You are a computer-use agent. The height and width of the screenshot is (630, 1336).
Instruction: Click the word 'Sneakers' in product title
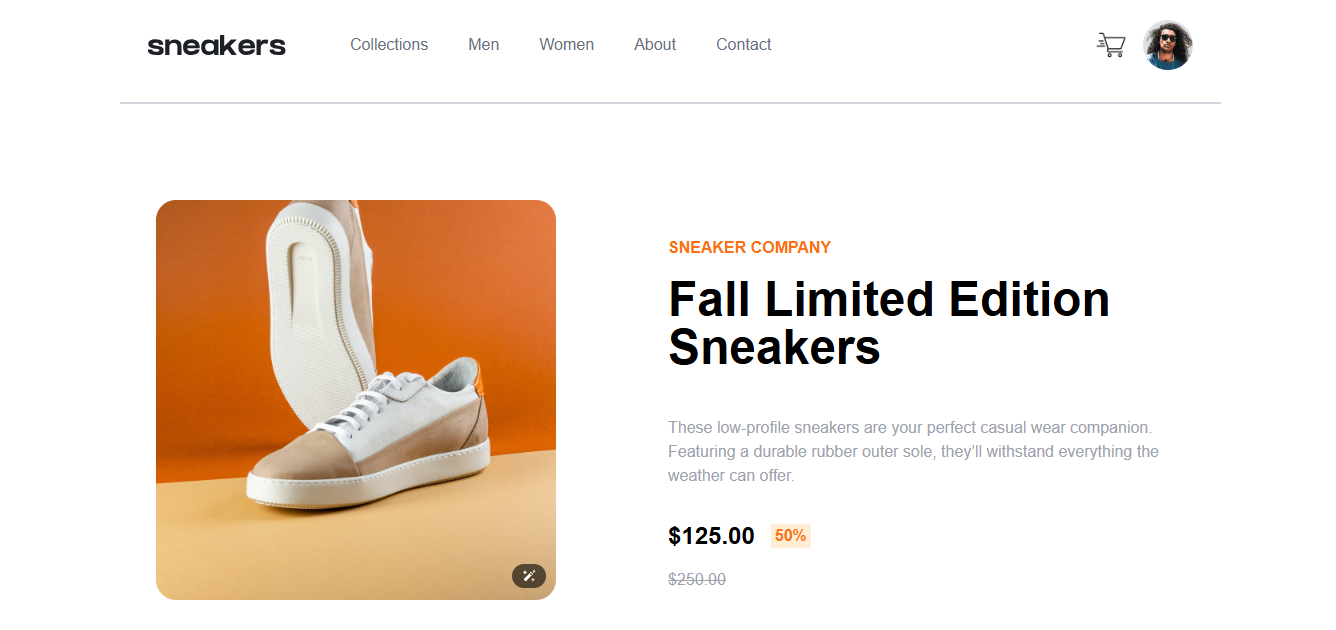tap(774, 347)
